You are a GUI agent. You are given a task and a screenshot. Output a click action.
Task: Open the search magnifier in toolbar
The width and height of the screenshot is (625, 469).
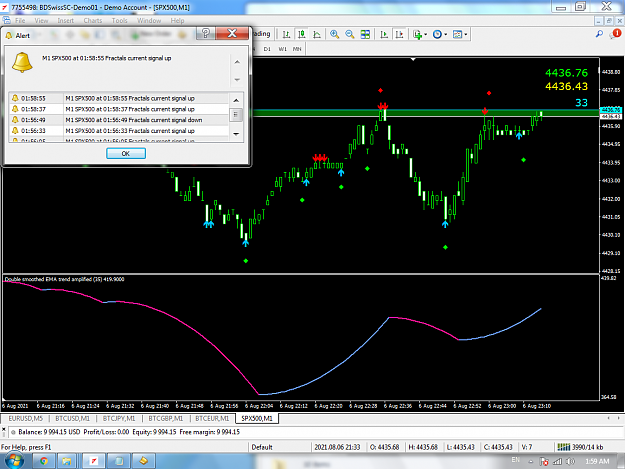(x=599, y=34)
